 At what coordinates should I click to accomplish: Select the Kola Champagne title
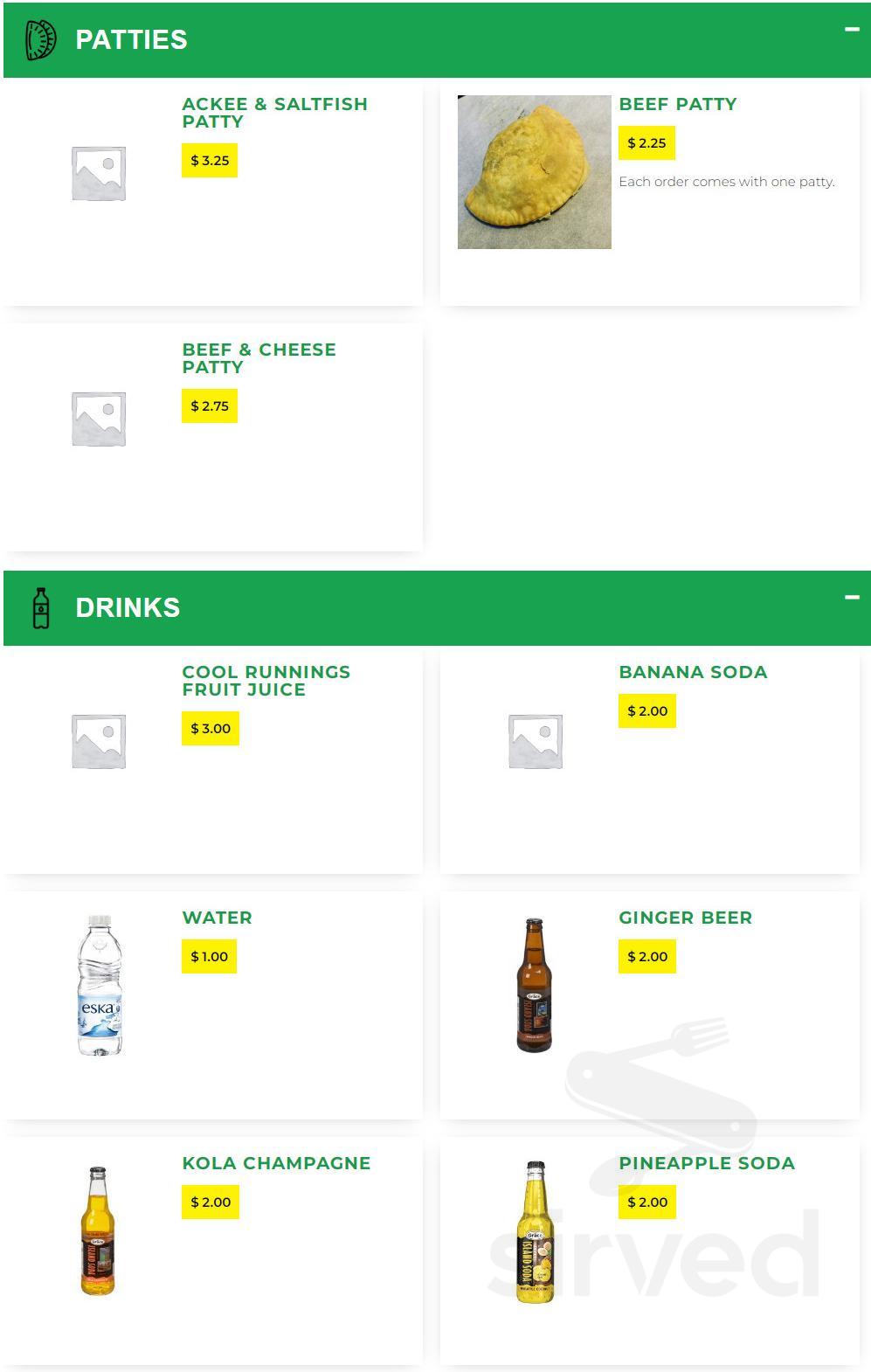(276, 1163)
